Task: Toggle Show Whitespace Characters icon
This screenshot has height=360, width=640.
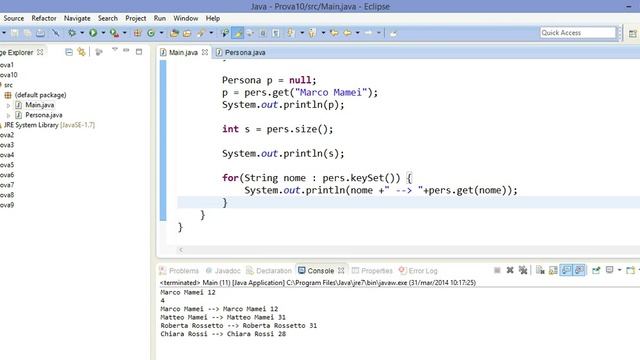Action: (x=276, y=33)
